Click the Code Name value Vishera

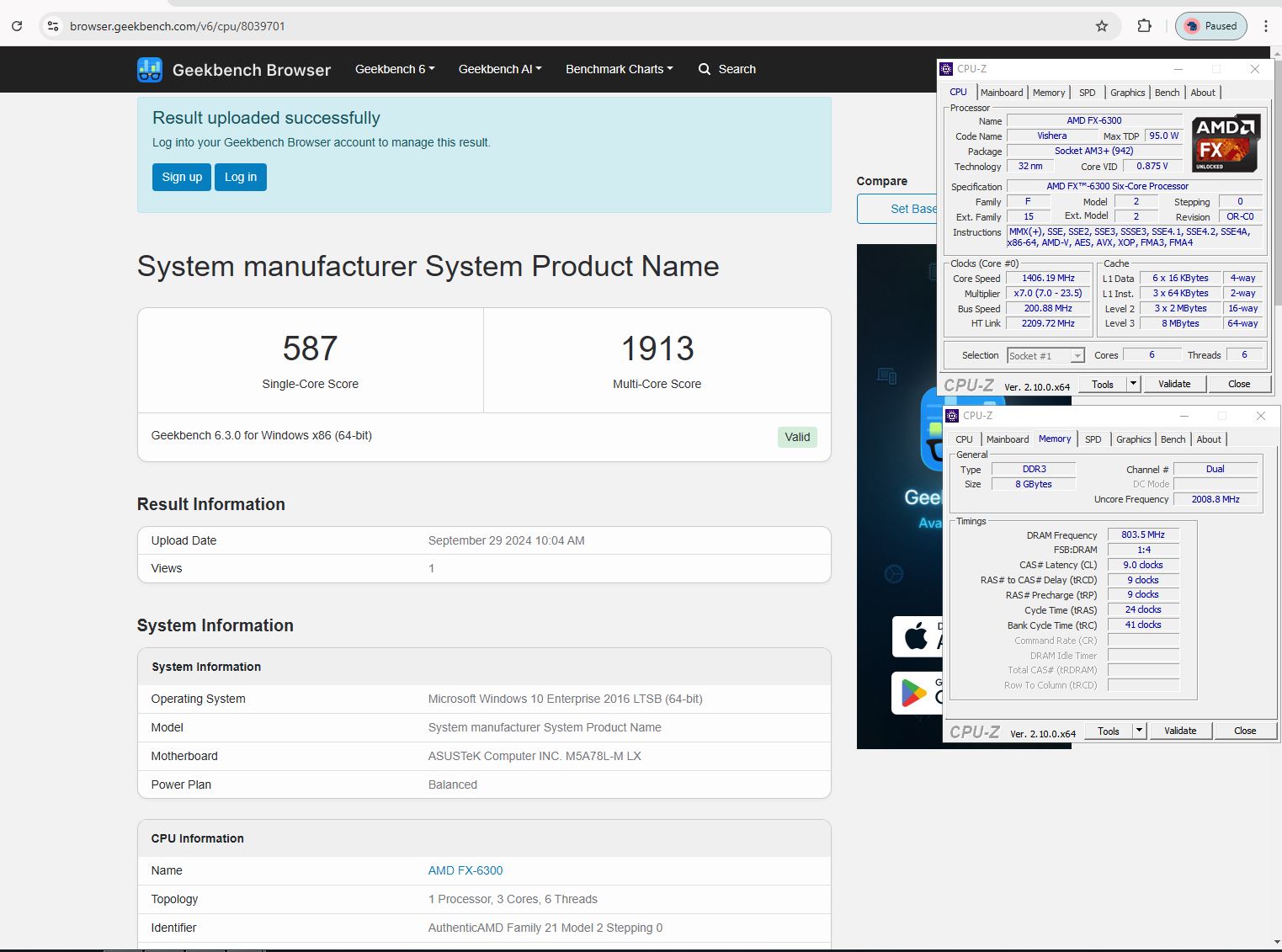(1052, 136)
